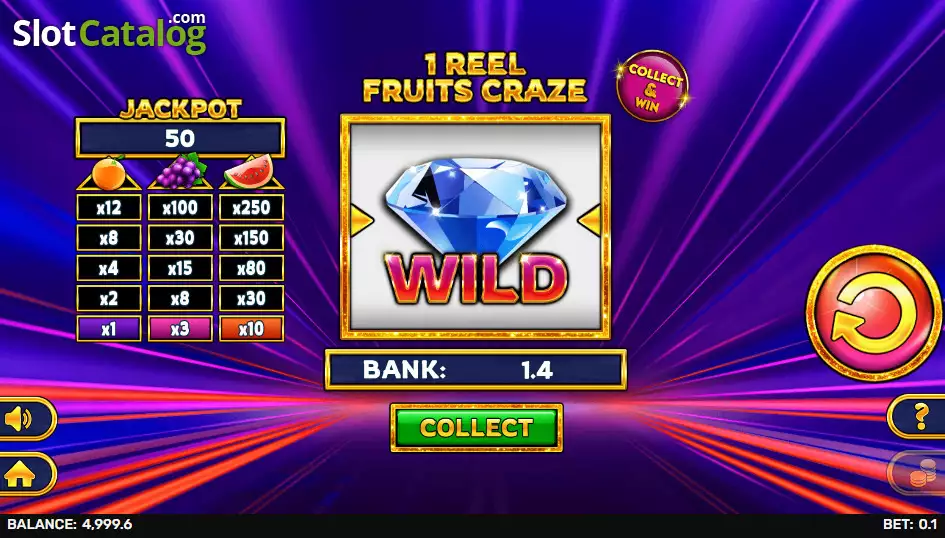The image size is (945, 538).
Task: Select the orange x10 multiplier cell
Action: click(x=251, y=329)
